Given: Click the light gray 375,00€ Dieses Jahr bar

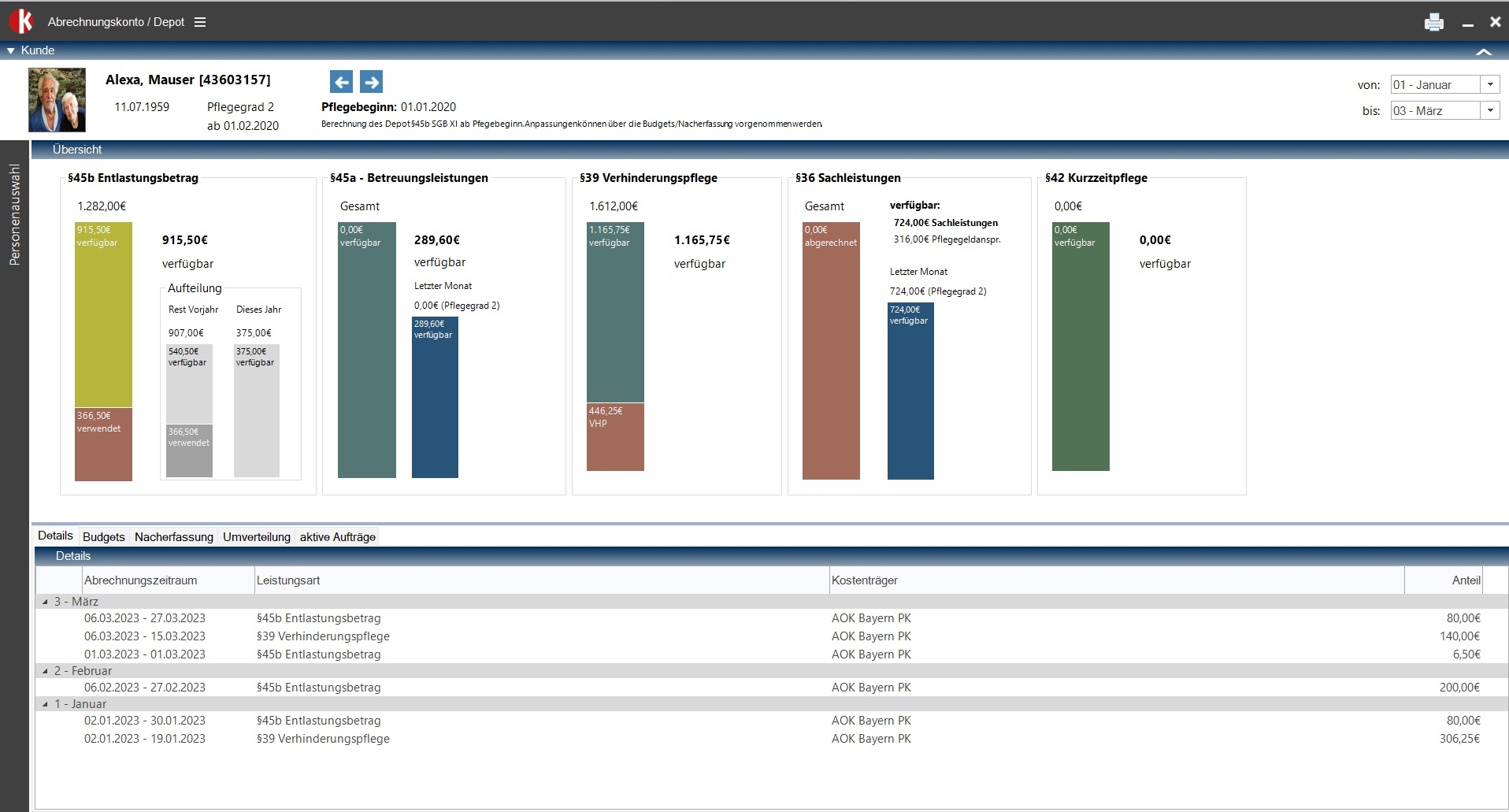Looking at the screenshot, I should tap(257, 411).
